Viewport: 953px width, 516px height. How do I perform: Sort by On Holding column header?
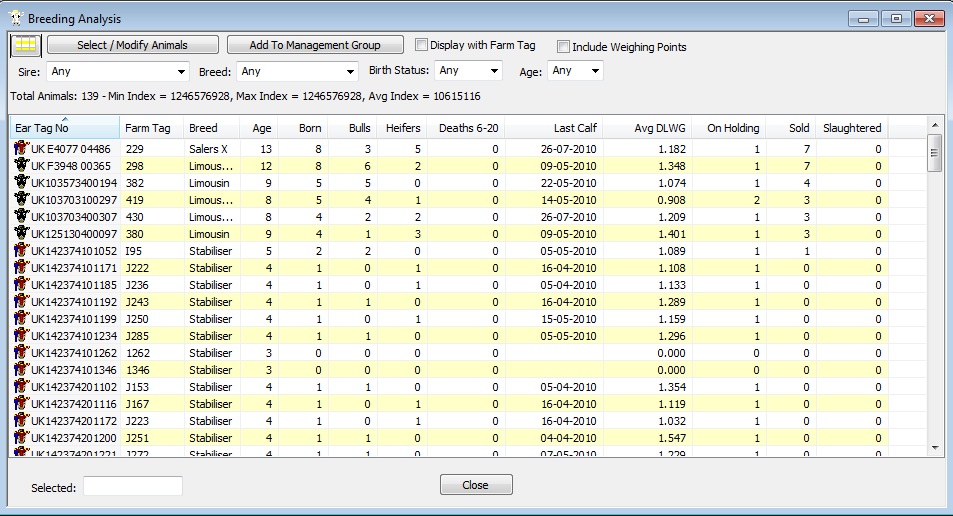point(728,128)
